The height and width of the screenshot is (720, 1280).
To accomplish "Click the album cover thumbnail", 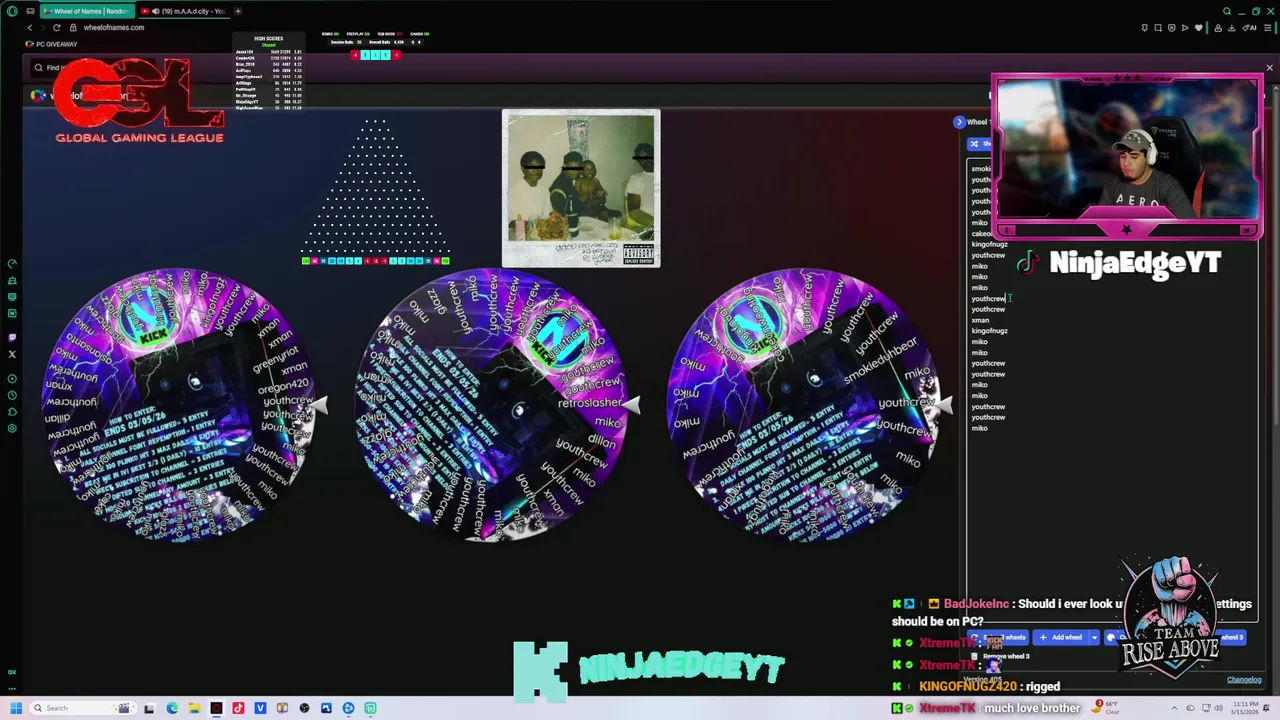I will click(581, 189).
